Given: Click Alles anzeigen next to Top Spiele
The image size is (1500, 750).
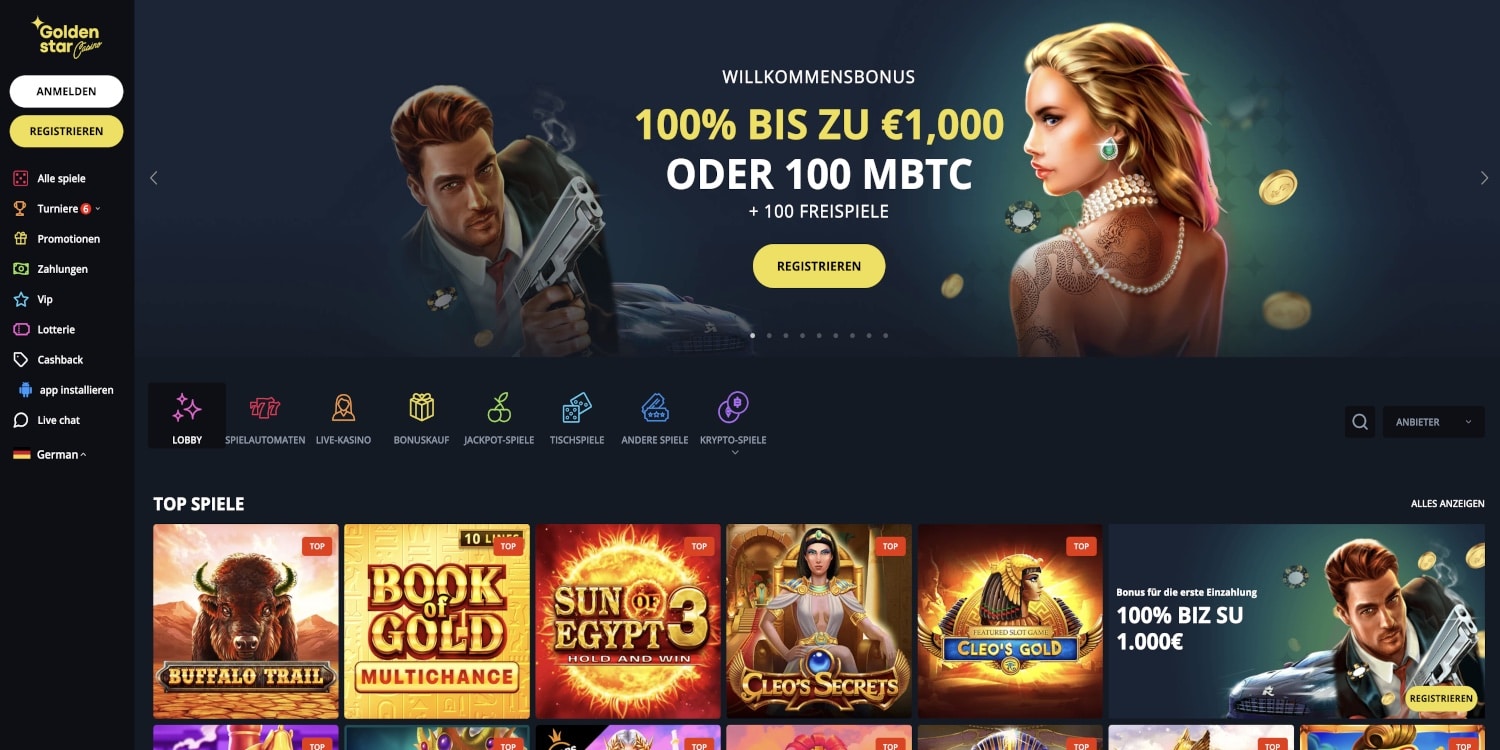Looking at the screenshot, I should coord(1447,504).
